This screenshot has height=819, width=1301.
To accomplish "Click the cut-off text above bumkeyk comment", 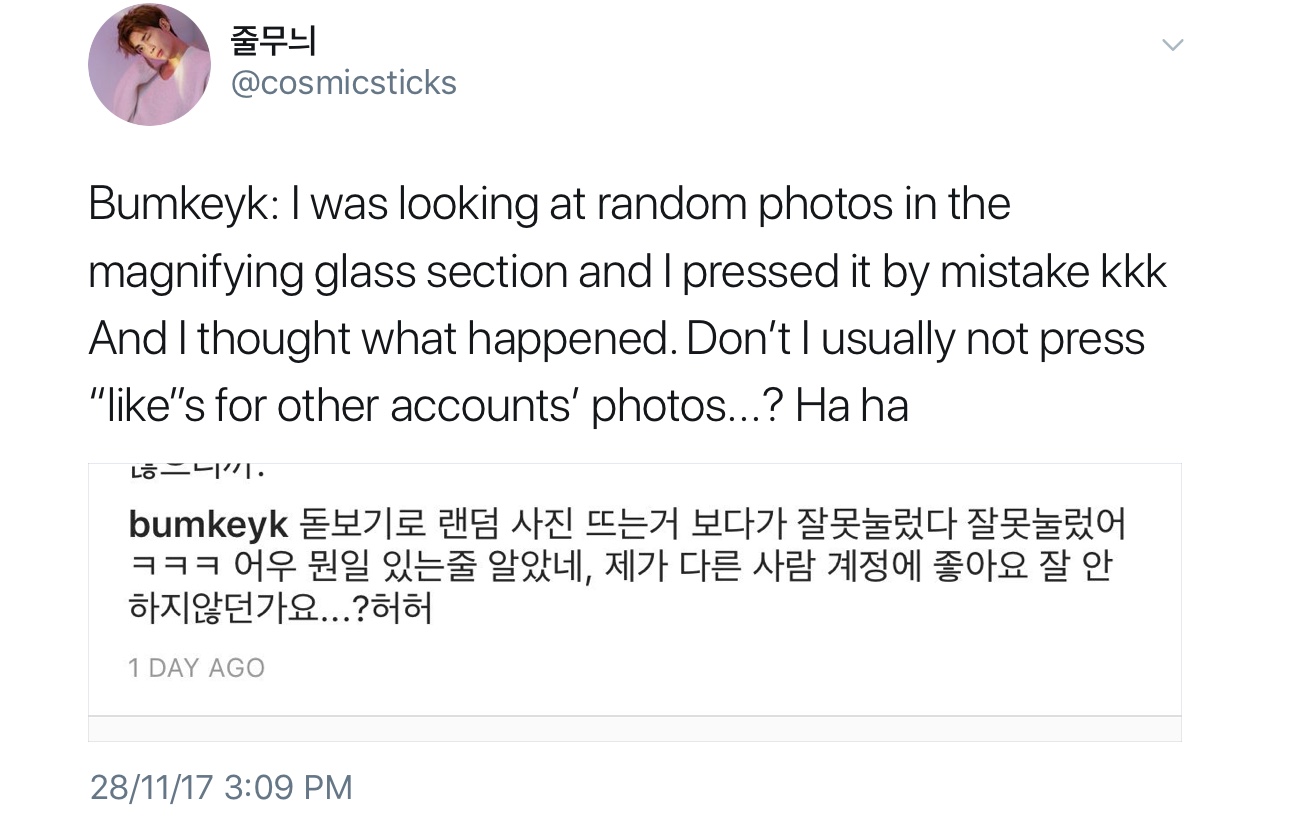I will tap(196, 468).
